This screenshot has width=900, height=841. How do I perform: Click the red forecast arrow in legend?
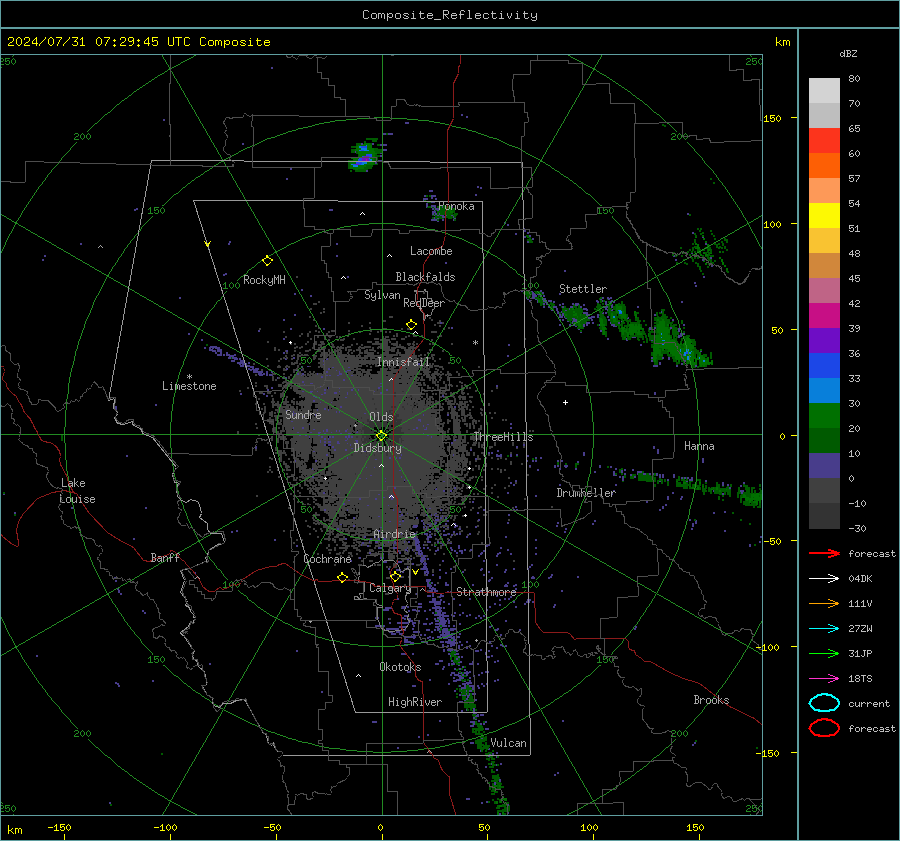point(824,553)
